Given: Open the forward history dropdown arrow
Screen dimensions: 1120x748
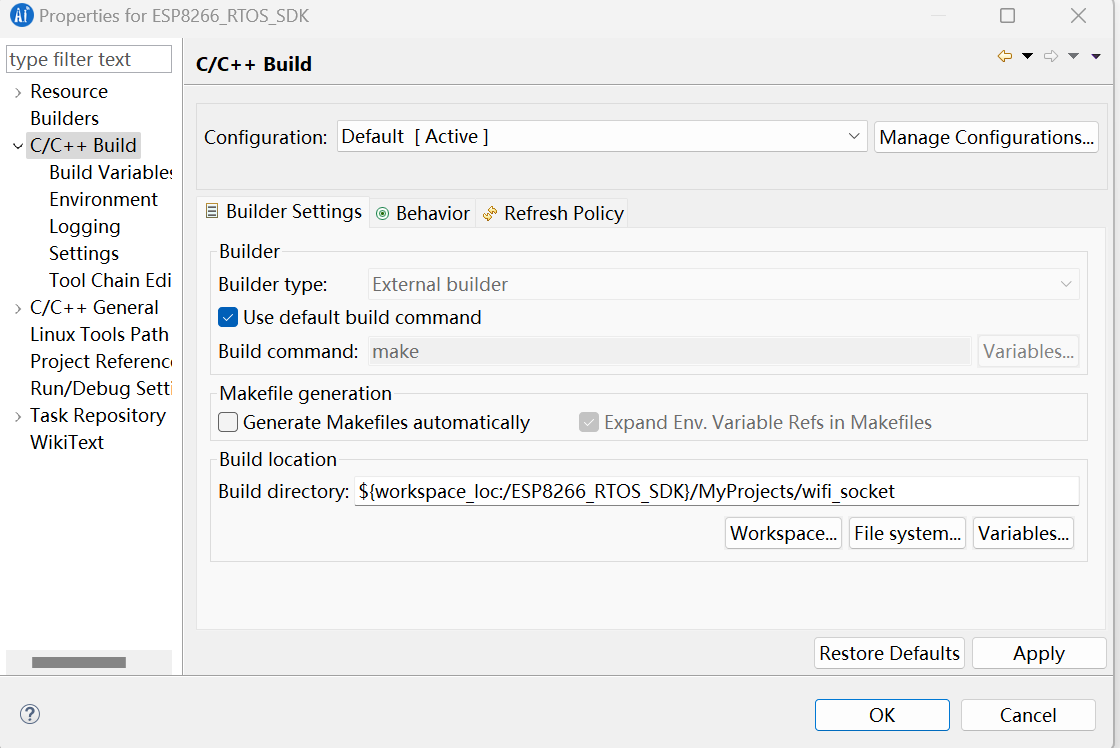Looking at the screenshot, I should pyautogui.click(x=1073, y=56).
